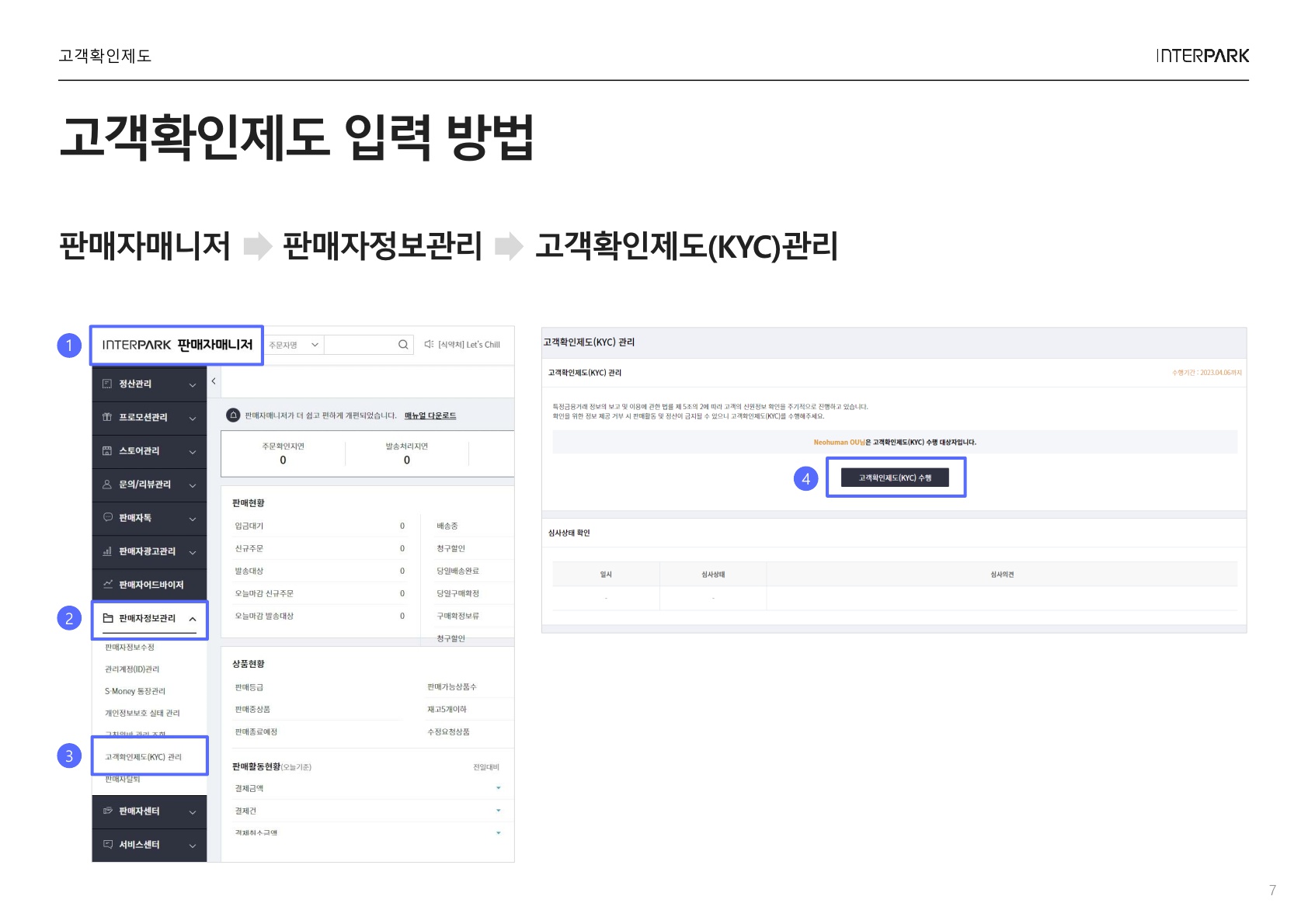Click the 판매자톡 chat bubble icon
This screenshot has width=1308, height=924.
point(107,518)
